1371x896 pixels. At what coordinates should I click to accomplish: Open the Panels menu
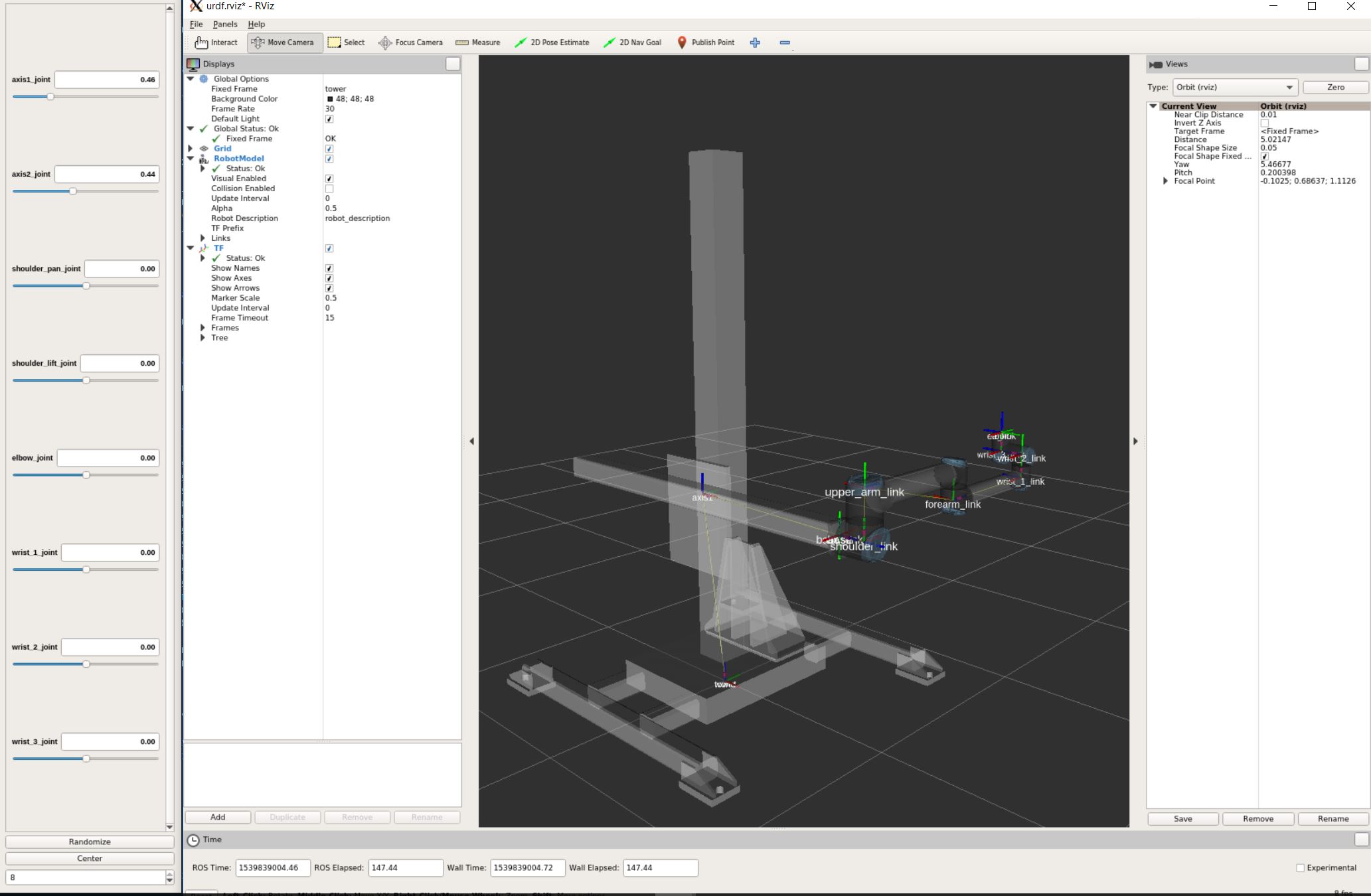click(x=224, y=24)
